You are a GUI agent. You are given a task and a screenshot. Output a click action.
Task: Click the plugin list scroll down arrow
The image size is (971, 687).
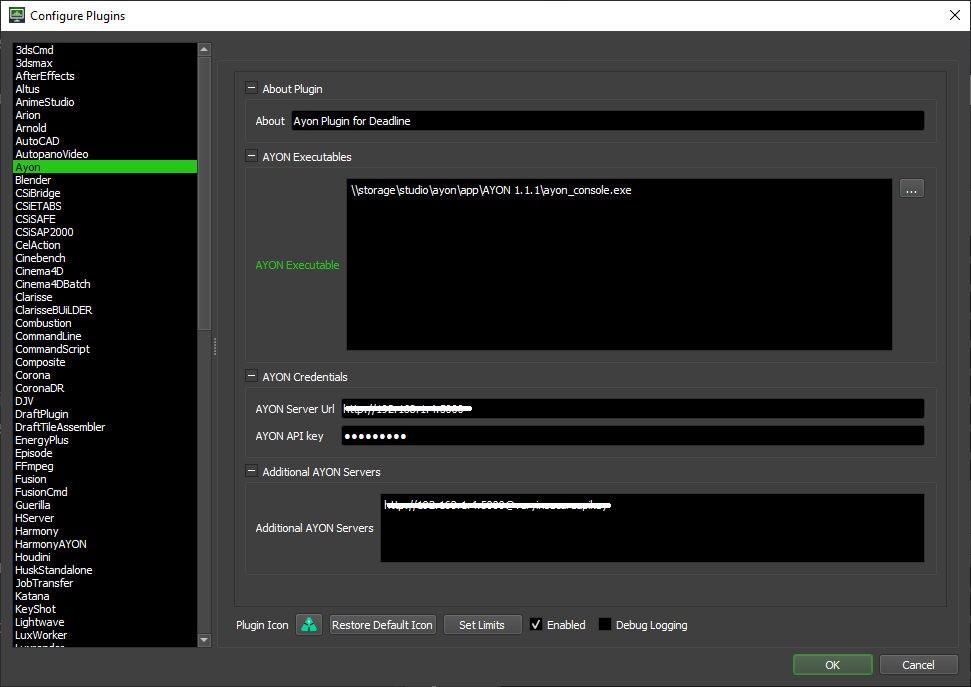point(204,640)
